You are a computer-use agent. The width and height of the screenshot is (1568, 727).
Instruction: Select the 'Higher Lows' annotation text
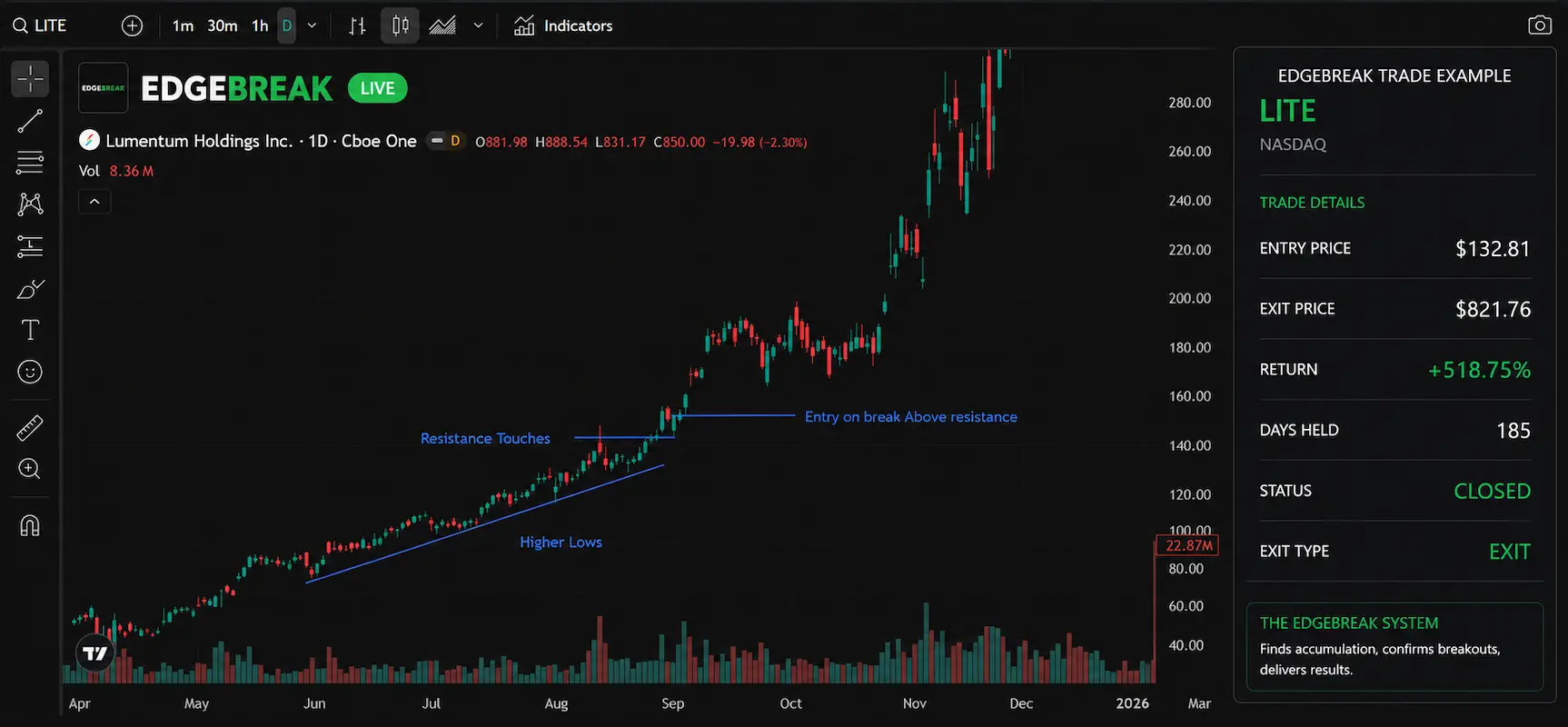pos(561,542)
